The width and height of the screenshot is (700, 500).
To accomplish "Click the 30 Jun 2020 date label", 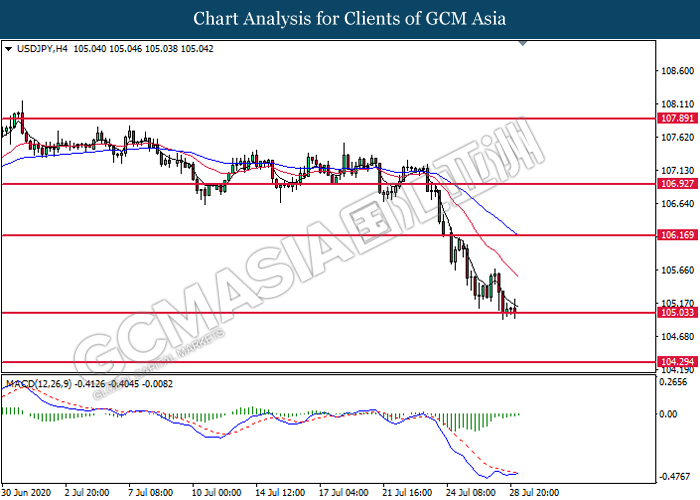I will point(26,492).
